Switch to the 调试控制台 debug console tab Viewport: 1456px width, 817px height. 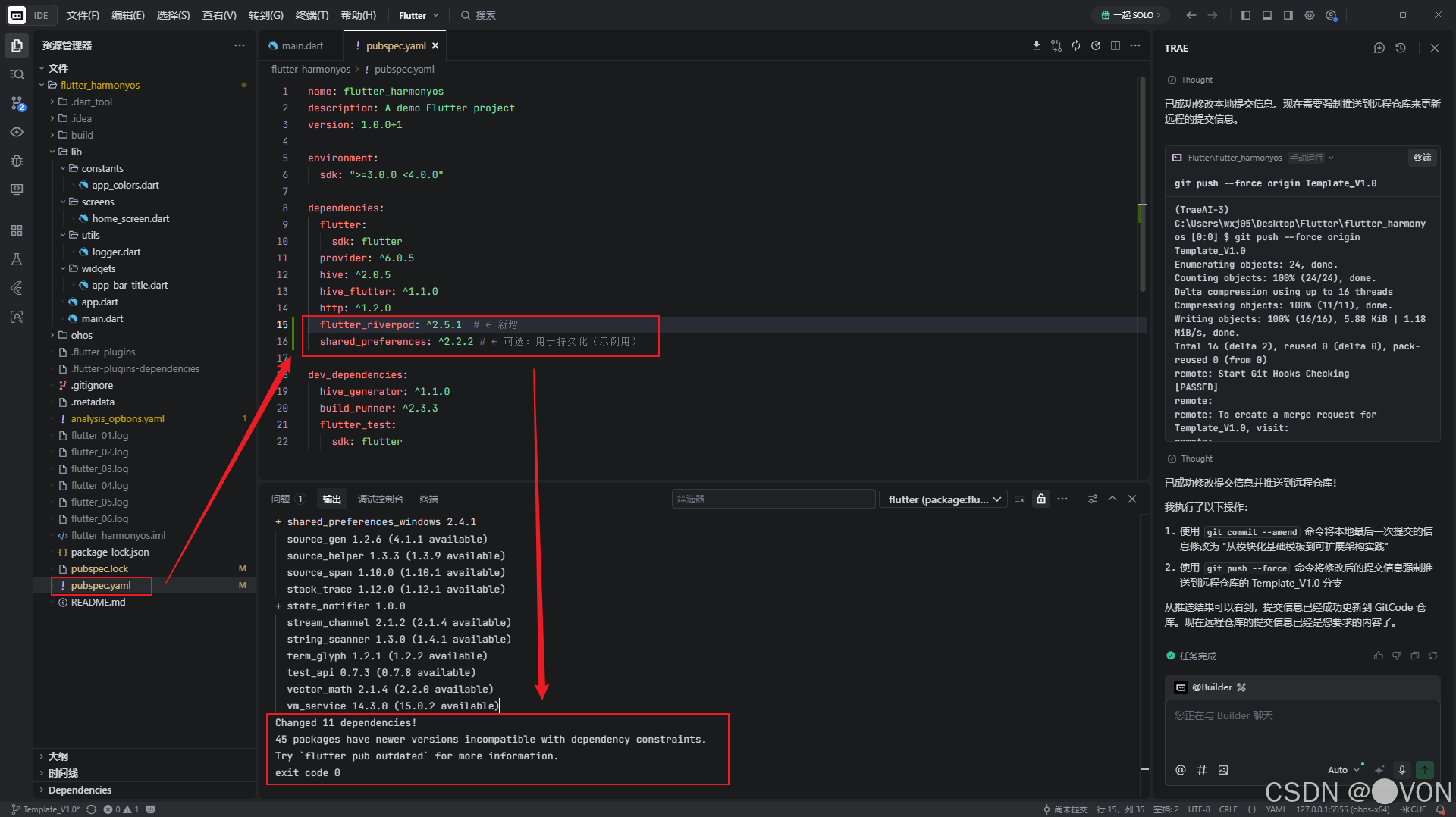(381, 499)
